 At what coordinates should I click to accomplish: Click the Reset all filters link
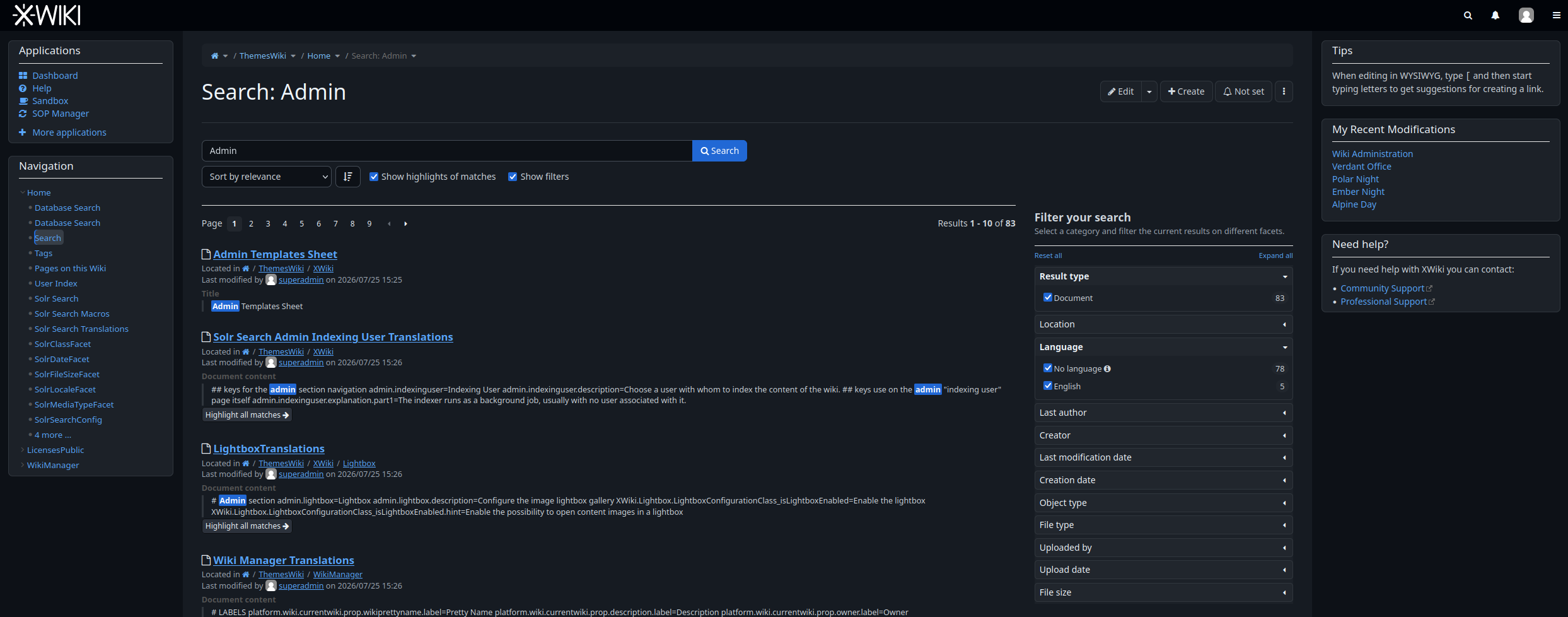[x=1048, y=256]
